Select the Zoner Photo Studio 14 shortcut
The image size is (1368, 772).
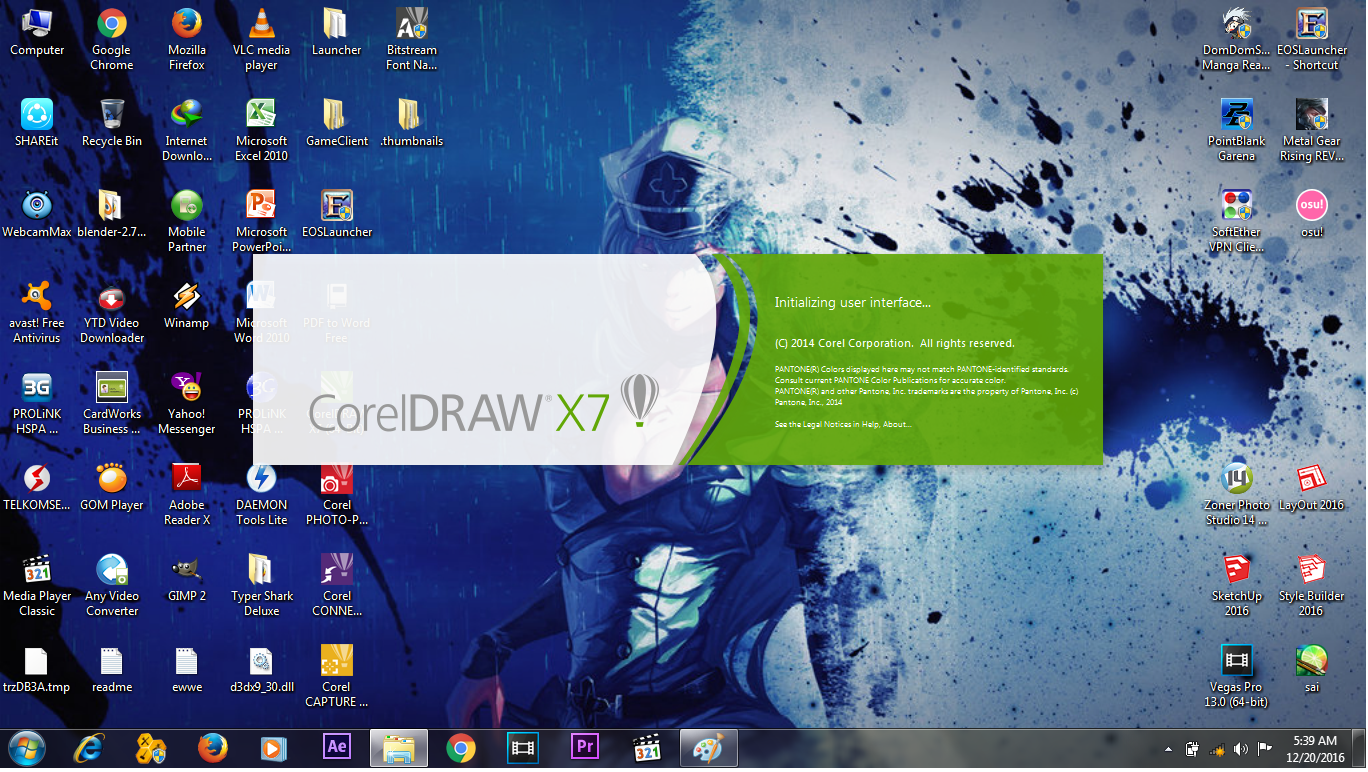point(1236,495)
